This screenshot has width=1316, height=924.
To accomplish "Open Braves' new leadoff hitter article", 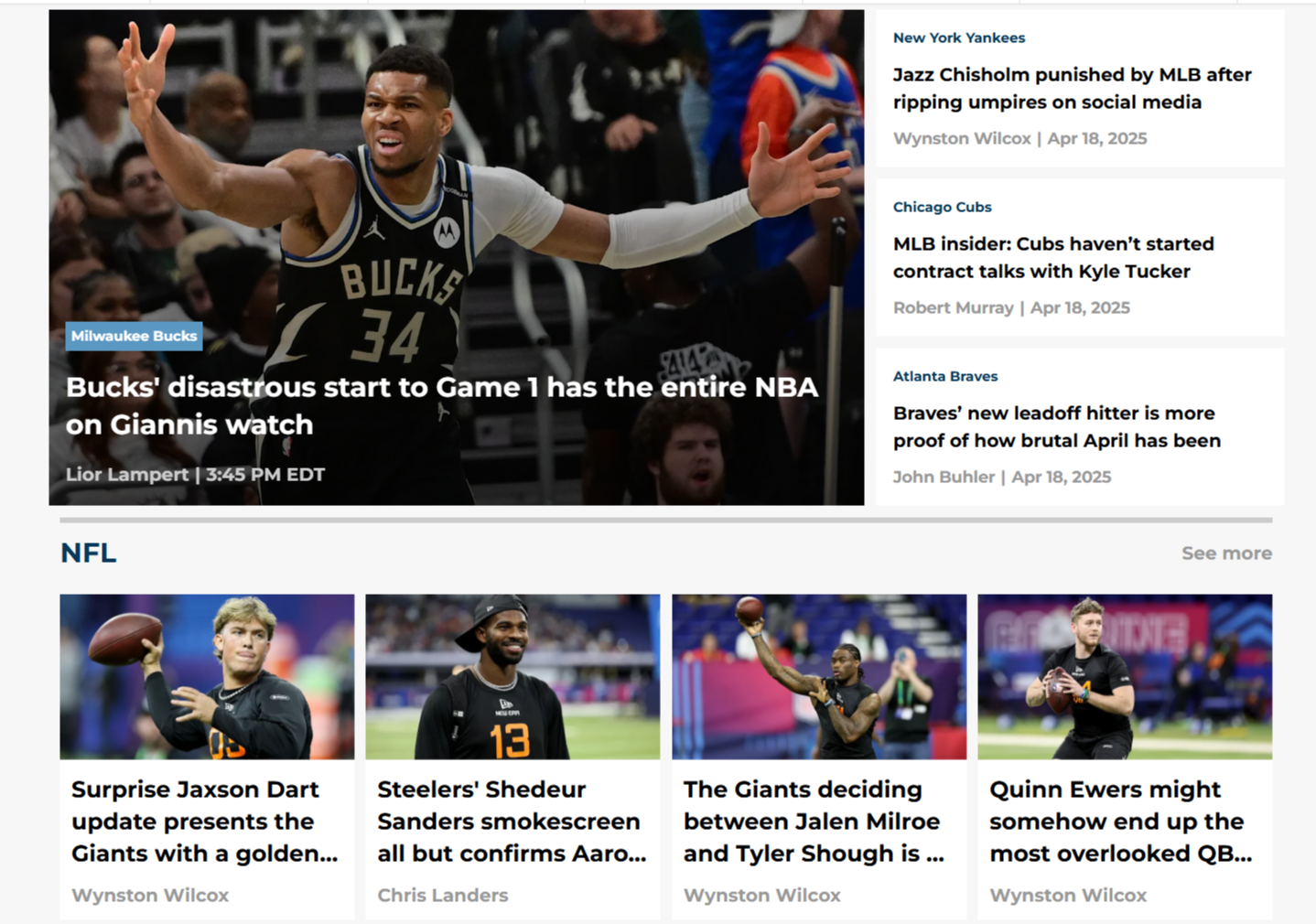I will (1057, 426).
